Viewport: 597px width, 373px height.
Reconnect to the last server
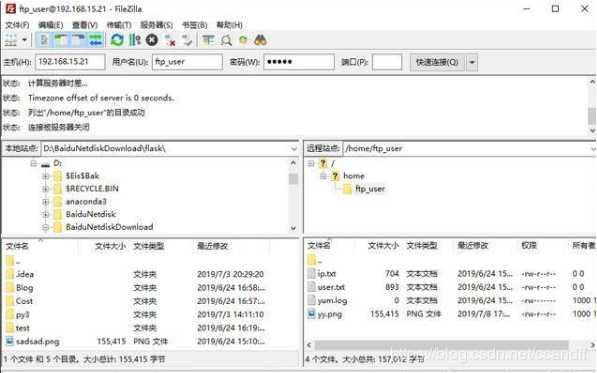[x=187, y=40]
